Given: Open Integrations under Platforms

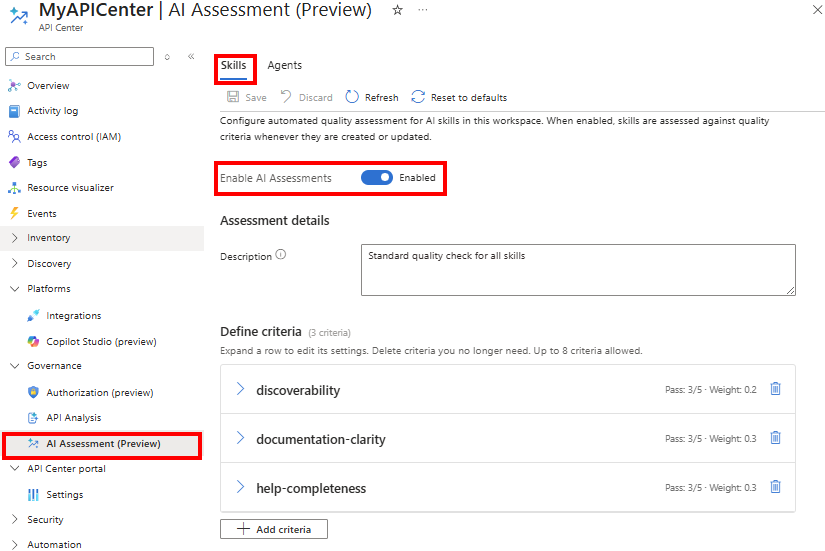Looking at the screenshot, I should click(74, 315).
